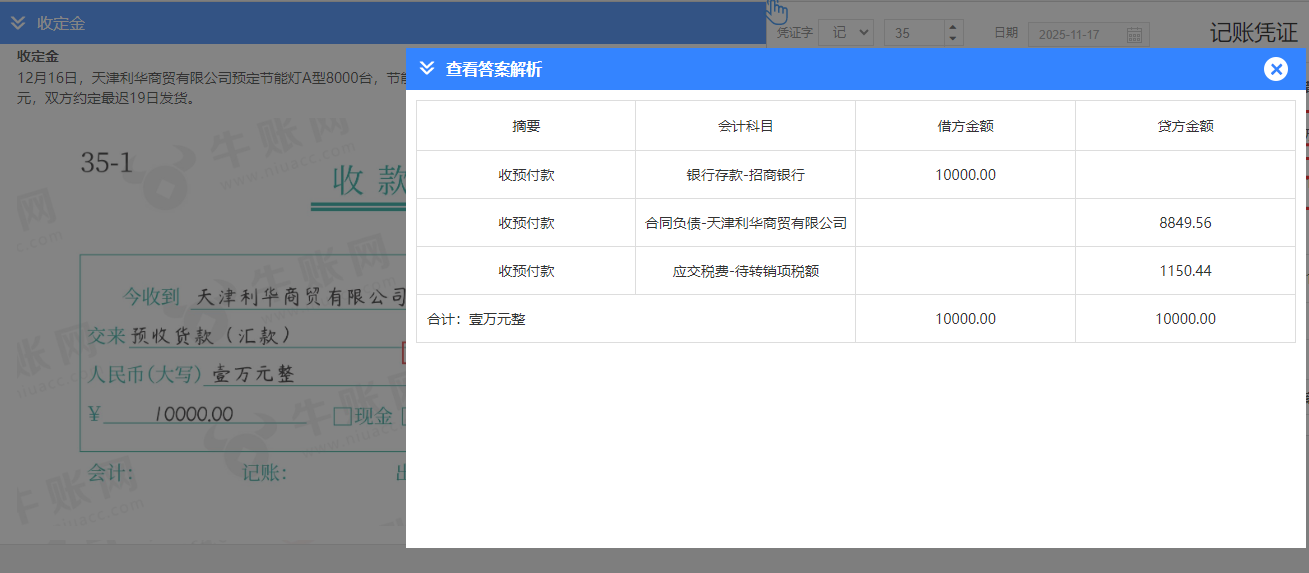1309x573 pixels.
Task: Select the 应交税费-待转销项税额 account cell
Action: coord(745,271)
